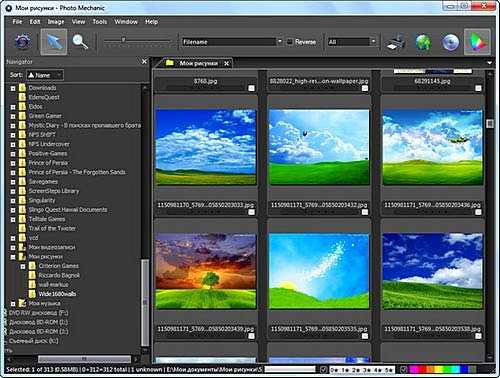The height and width of the screenshot is (378, 500).
Task: Expand the Criterion Games folder node
Action: pos(23,266)
